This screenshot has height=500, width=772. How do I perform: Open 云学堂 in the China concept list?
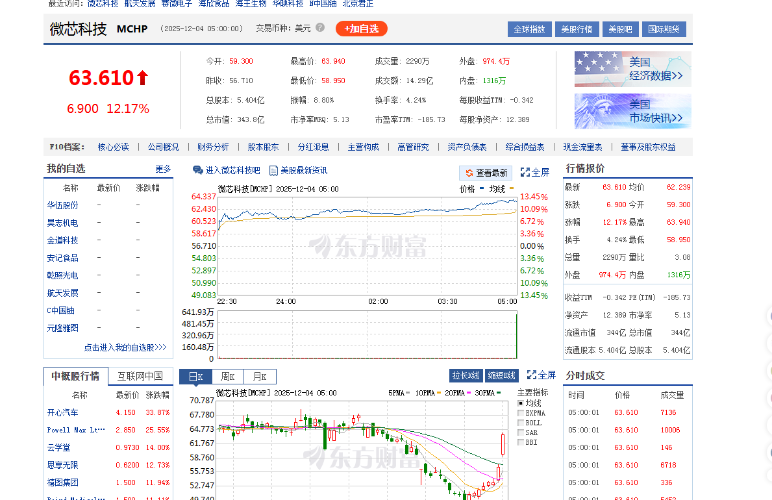tap(59, 447)
